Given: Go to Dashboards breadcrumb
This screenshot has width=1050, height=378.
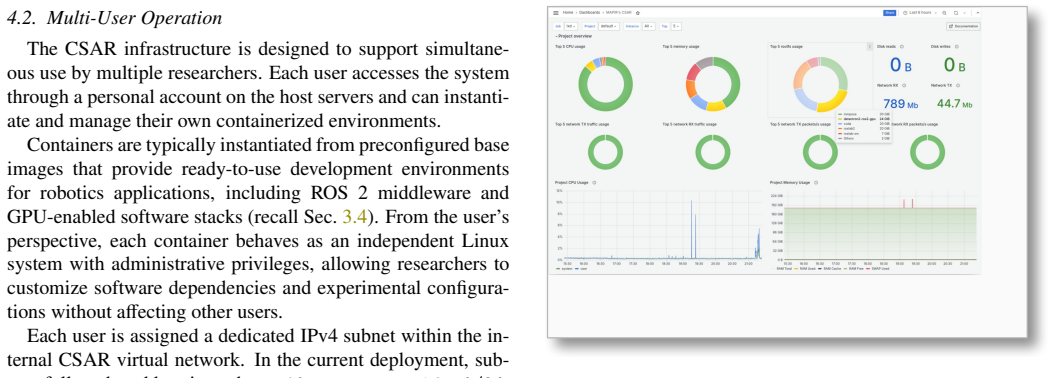Looking at the screenshot, I should point(589,13).
